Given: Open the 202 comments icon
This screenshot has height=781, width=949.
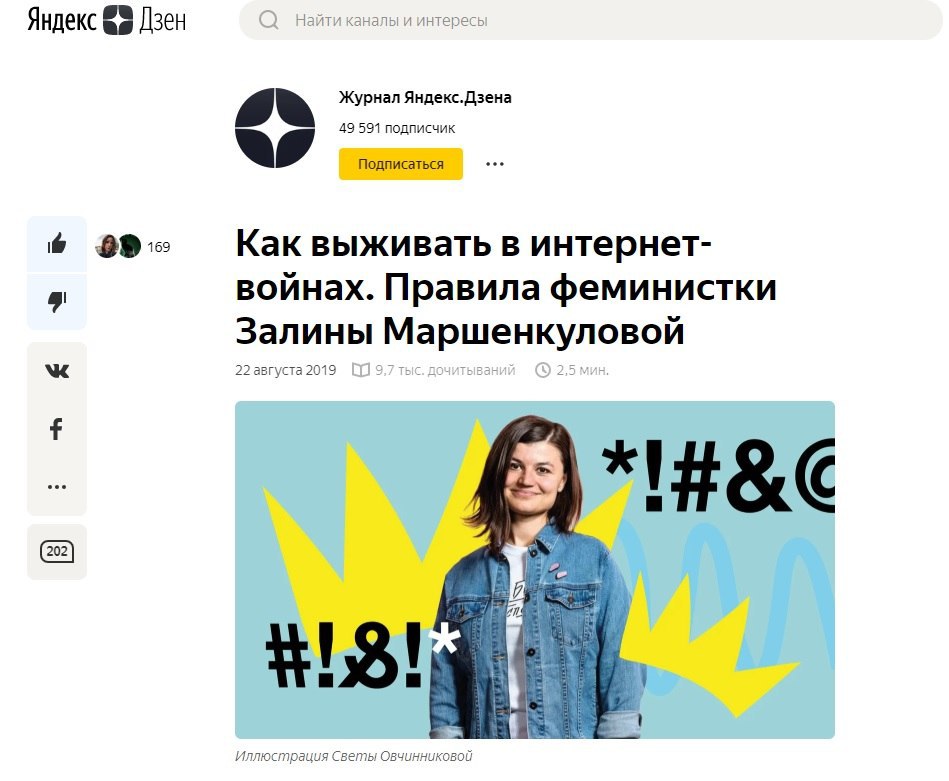Looking at the screenshot, I should [x=57, y=552].
